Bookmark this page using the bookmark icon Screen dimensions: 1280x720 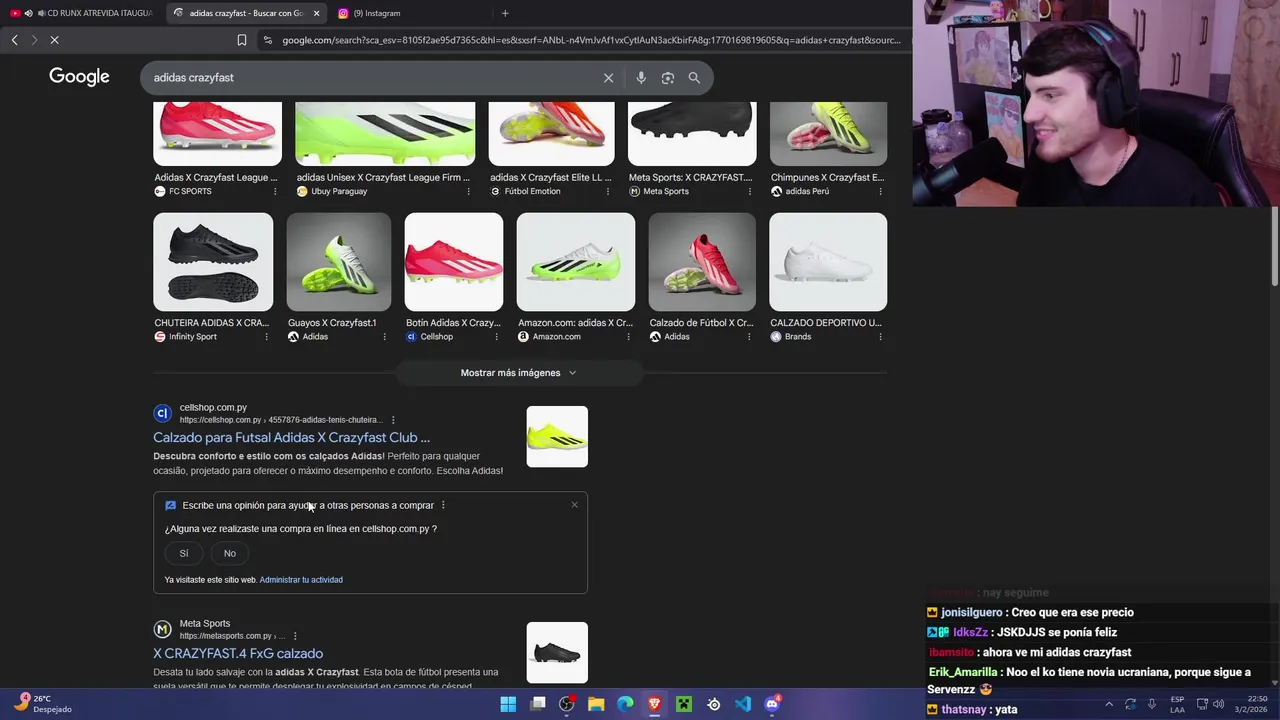[x=242, y=40]
